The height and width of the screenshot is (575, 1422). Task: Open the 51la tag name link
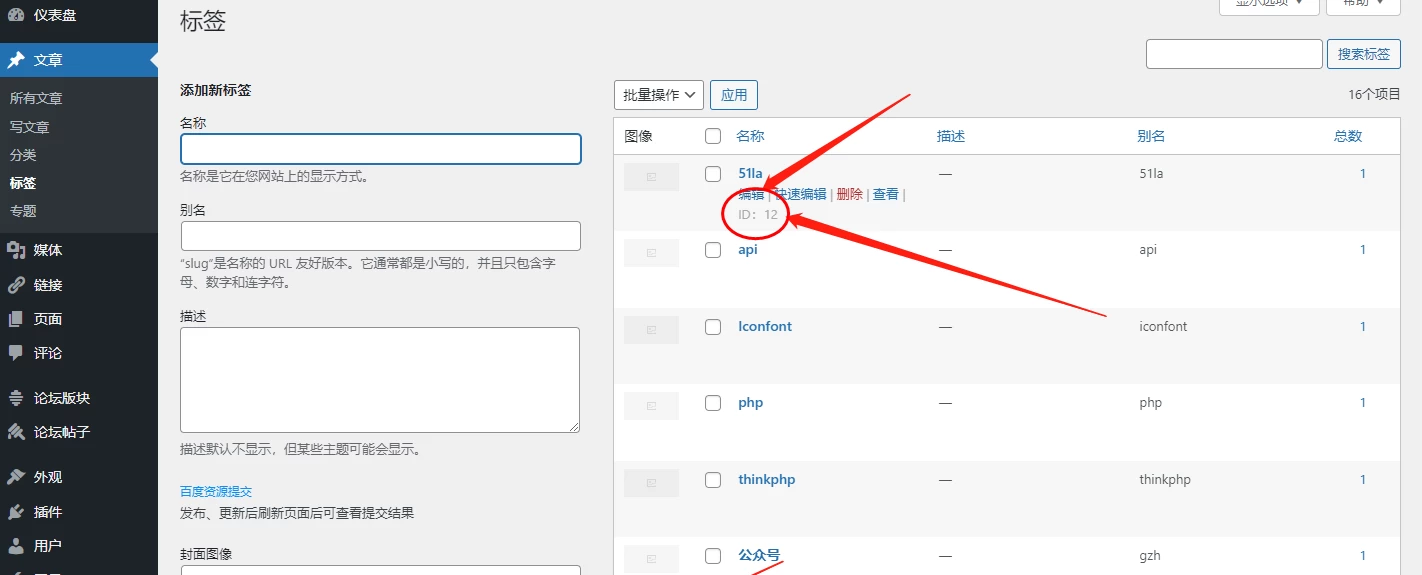[750, 174]
